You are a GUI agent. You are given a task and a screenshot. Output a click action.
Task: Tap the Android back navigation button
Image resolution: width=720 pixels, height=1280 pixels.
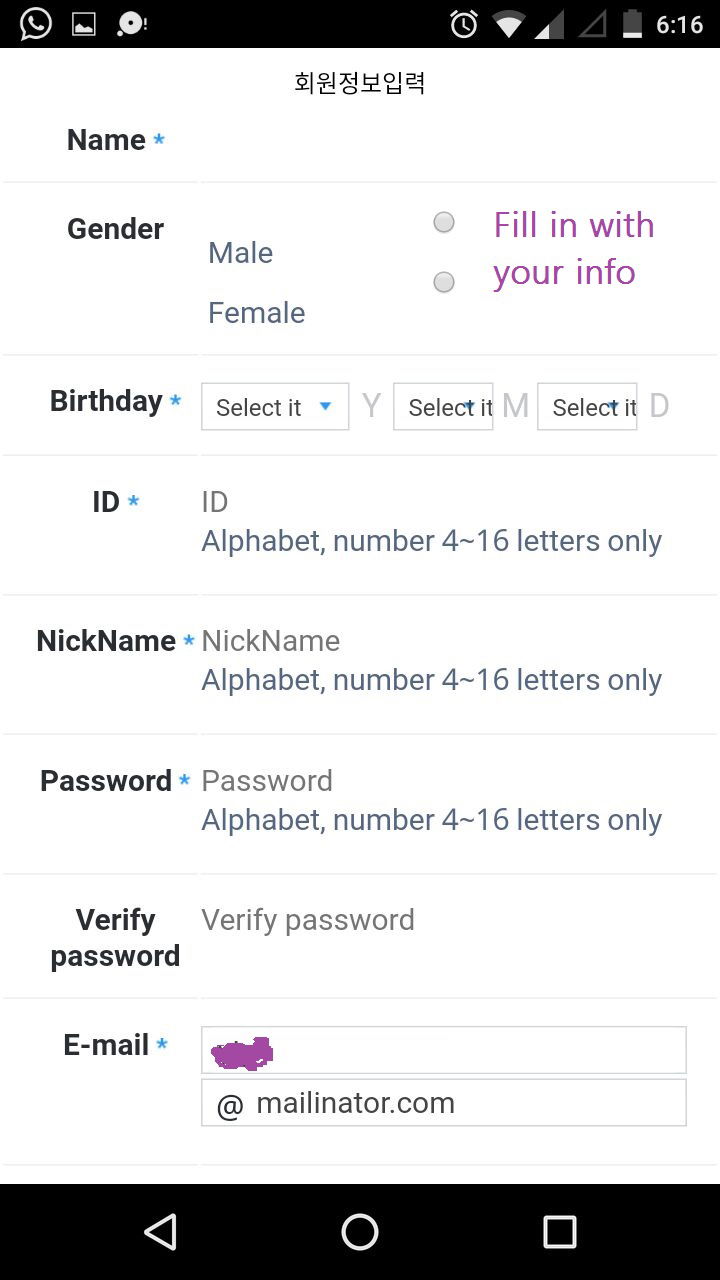click(160, 1232)
